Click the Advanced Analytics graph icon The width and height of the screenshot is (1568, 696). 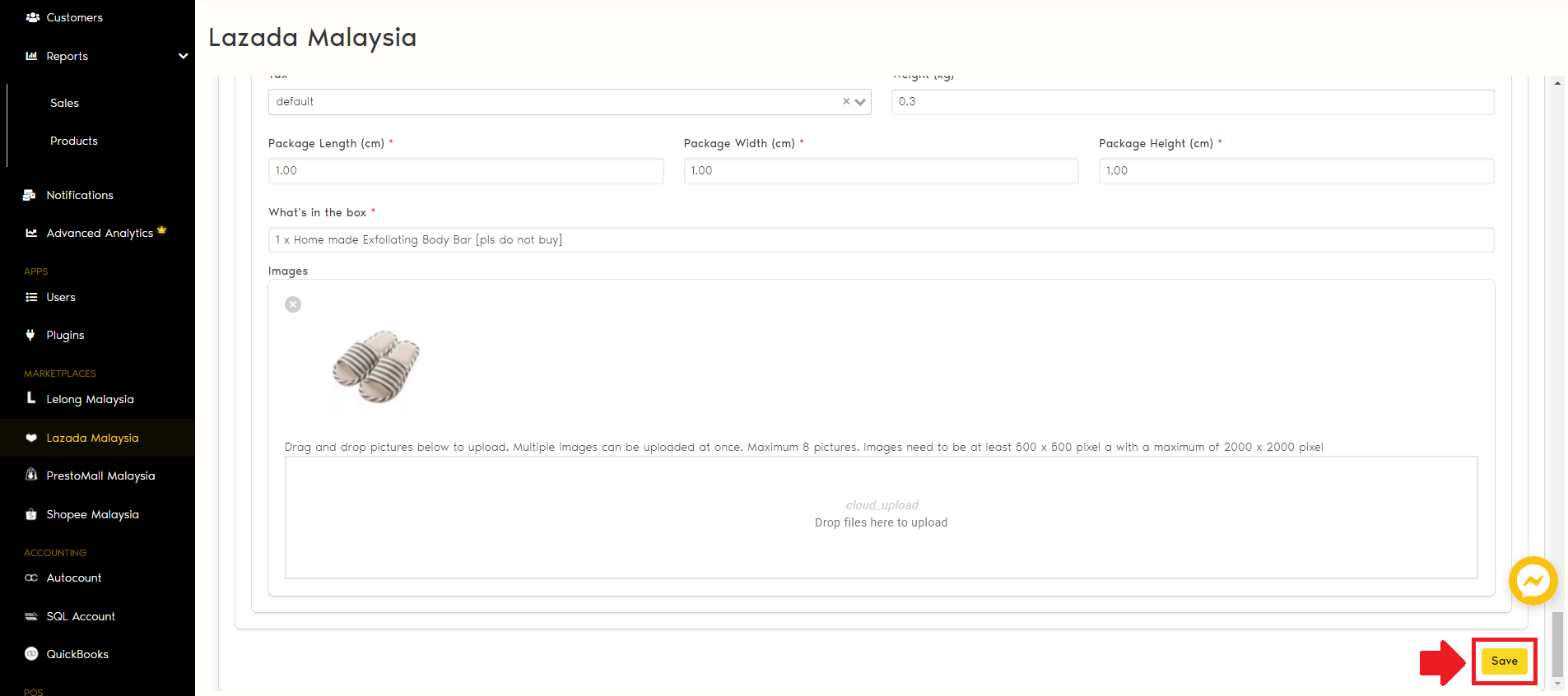click(31, 233)
